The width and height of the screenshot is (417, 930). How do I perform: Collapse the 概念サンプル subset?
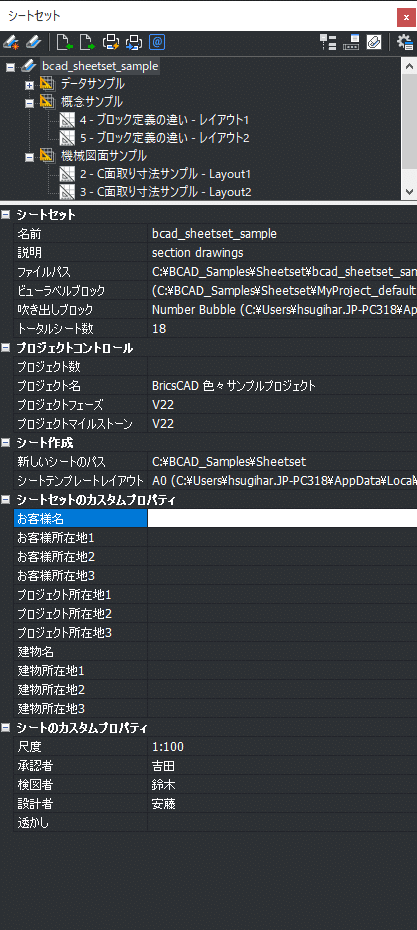30,103
